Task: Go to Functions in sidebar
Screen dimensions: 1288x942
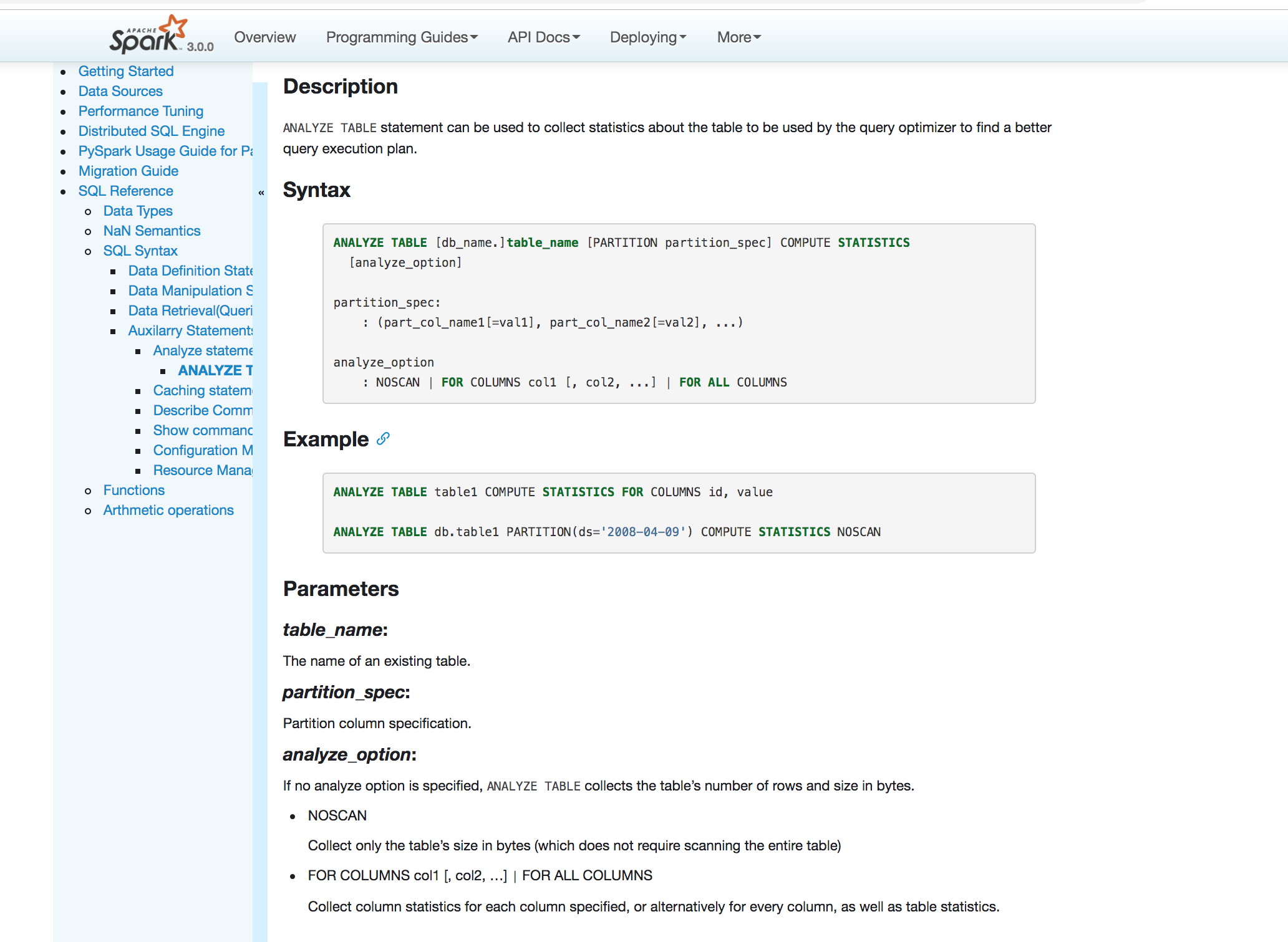Action: [134, 490]
